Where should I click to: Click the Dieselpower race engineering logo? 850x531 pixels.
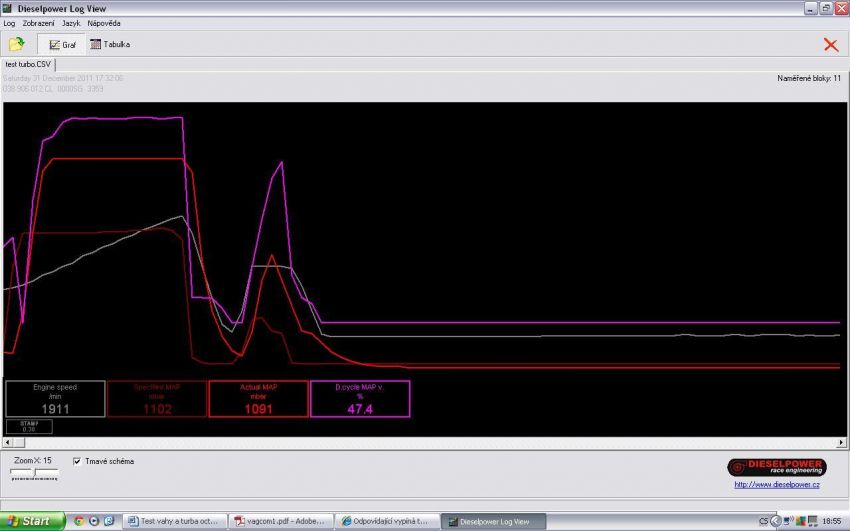click(x=776, y=467)
